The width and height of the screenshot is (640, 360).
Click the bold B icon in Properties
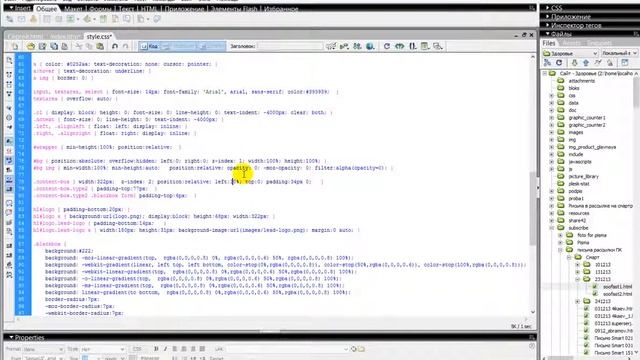click(x=156, y=349)
